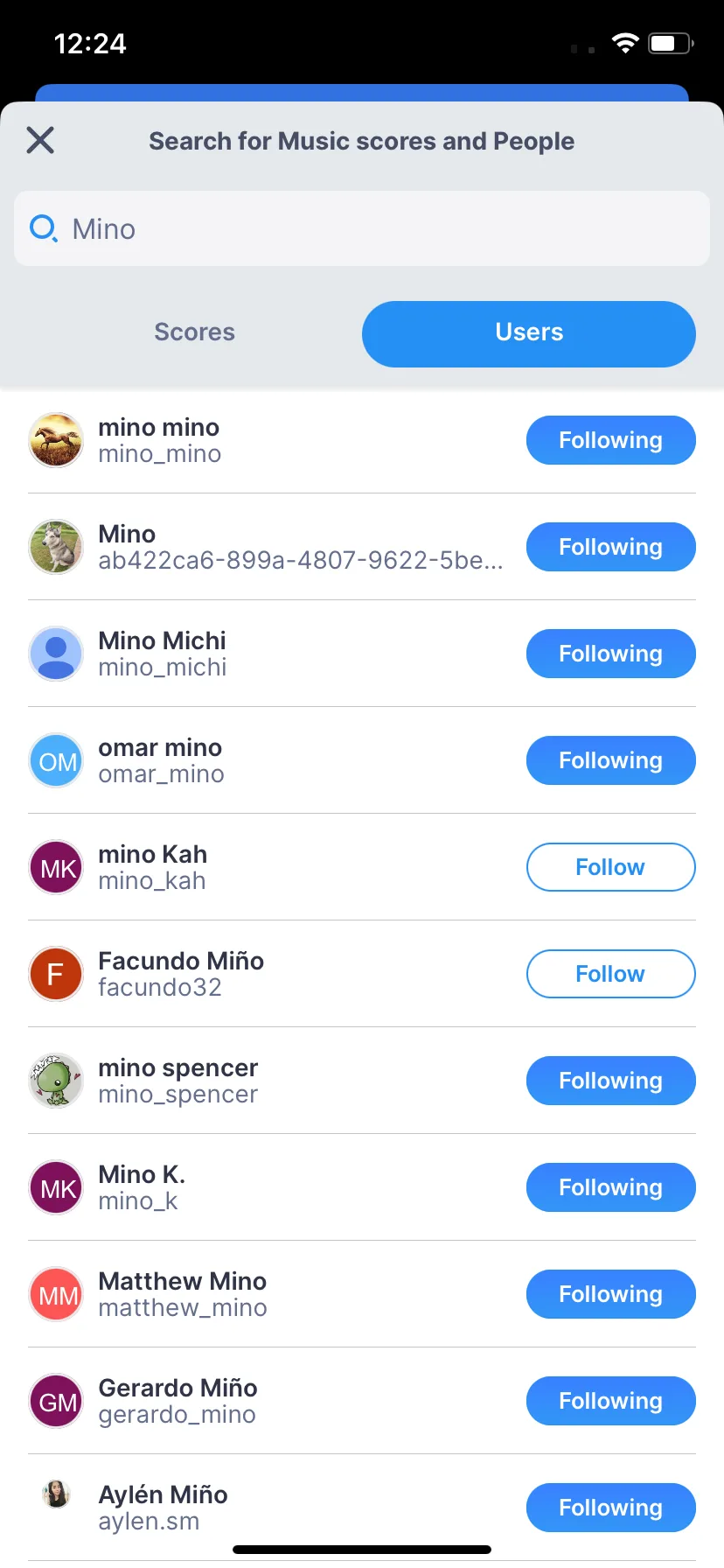Open Facundo Miño's orange F avatar
Viewport: 724px width, 1568px height.
coord(56,974)
